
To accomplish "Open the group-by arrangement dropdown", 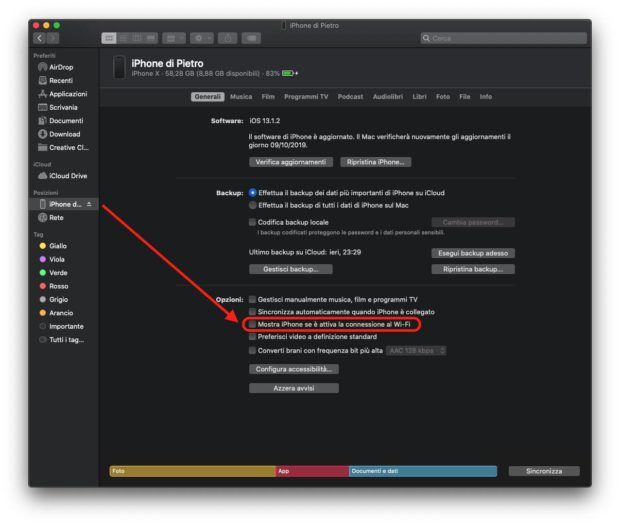I will (x=174, y=38).
